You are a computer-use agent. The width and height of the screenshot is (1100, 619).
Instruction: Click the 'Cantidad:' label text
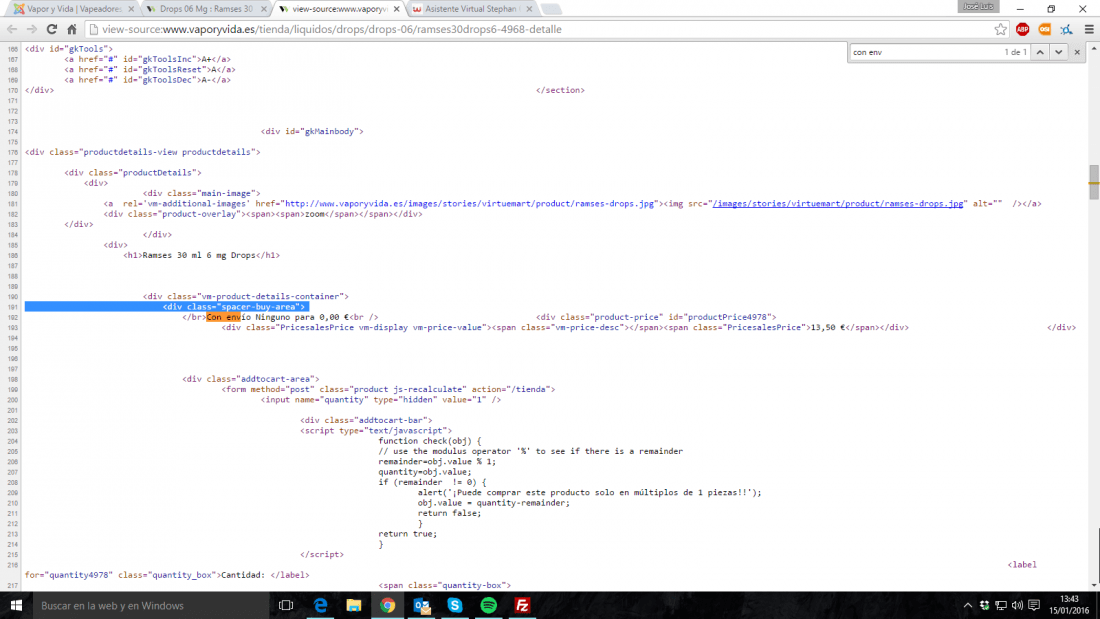tap(243, 575)
